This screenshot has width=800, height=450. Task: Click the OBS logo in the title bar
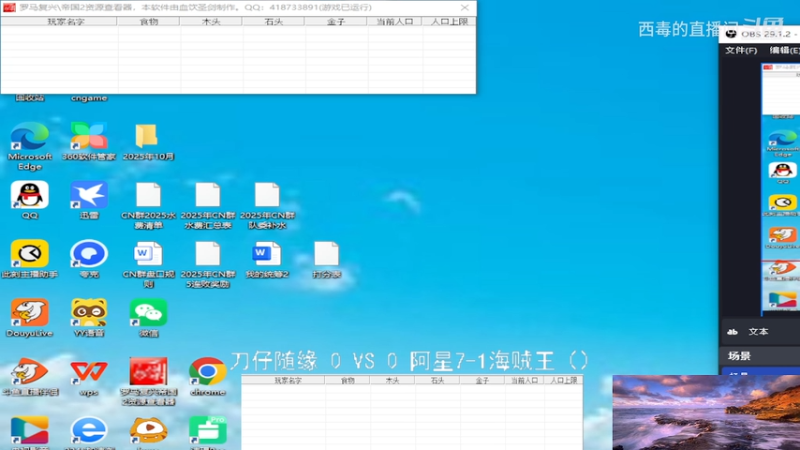pos(731,34)
